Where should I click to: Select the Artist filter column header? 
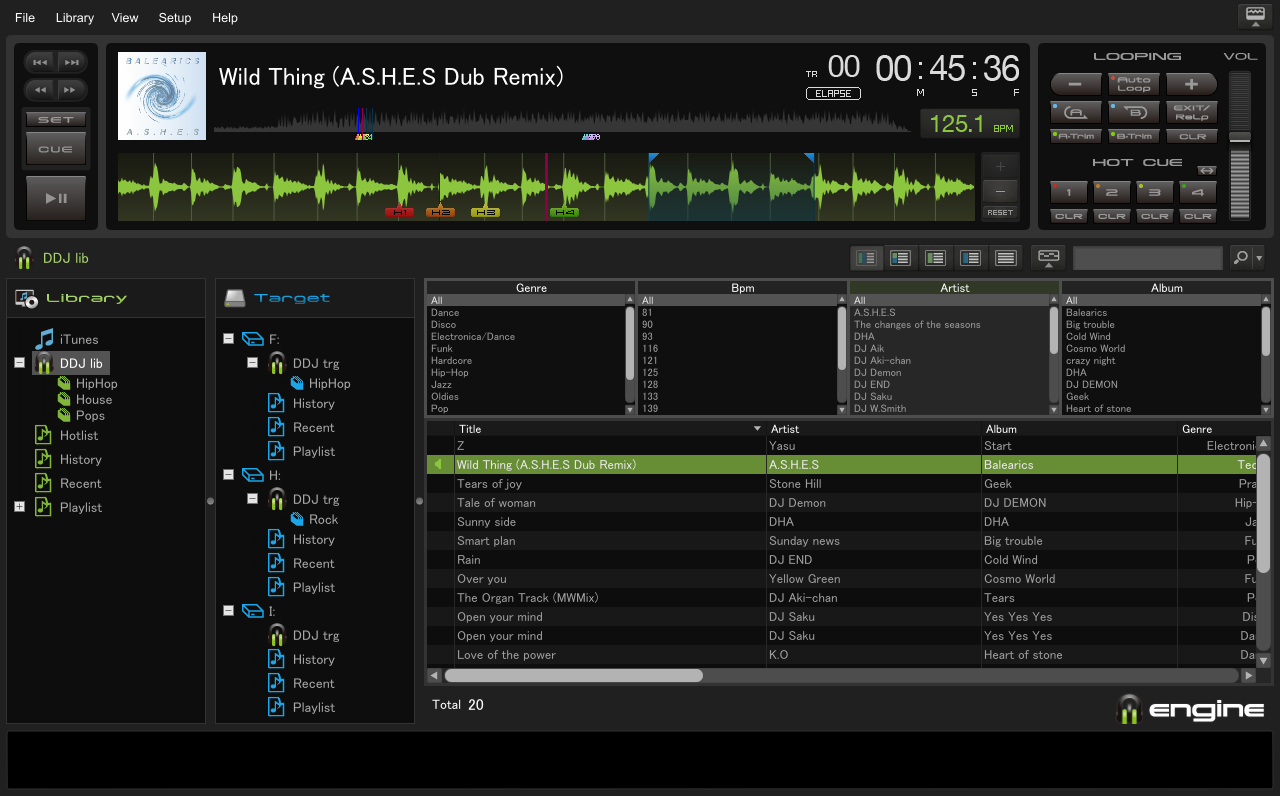pyautogui.click(x=954, y=287)
